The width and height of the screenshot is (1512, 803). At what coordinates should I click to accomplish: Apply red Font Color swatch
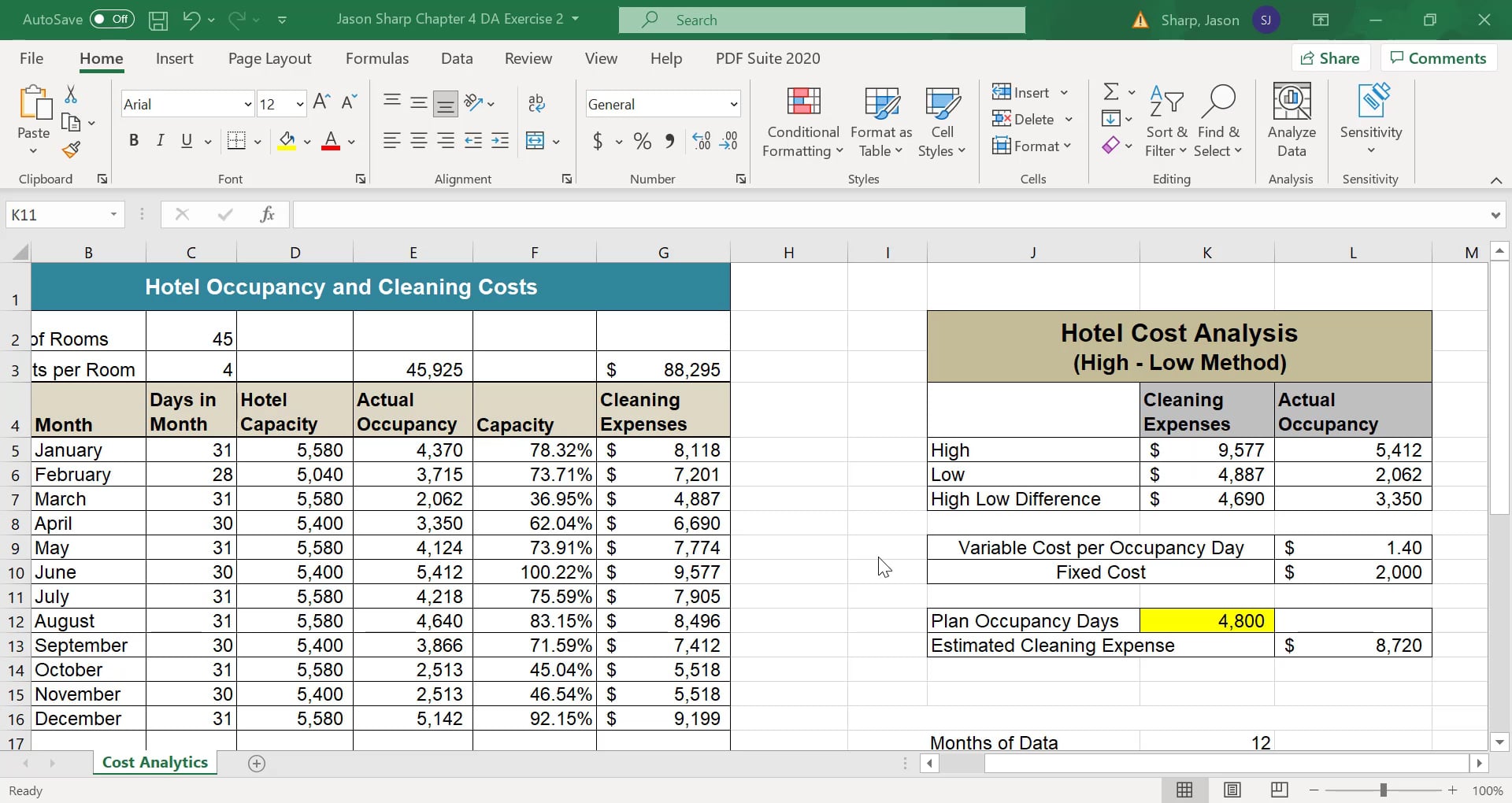pos(331,142)
